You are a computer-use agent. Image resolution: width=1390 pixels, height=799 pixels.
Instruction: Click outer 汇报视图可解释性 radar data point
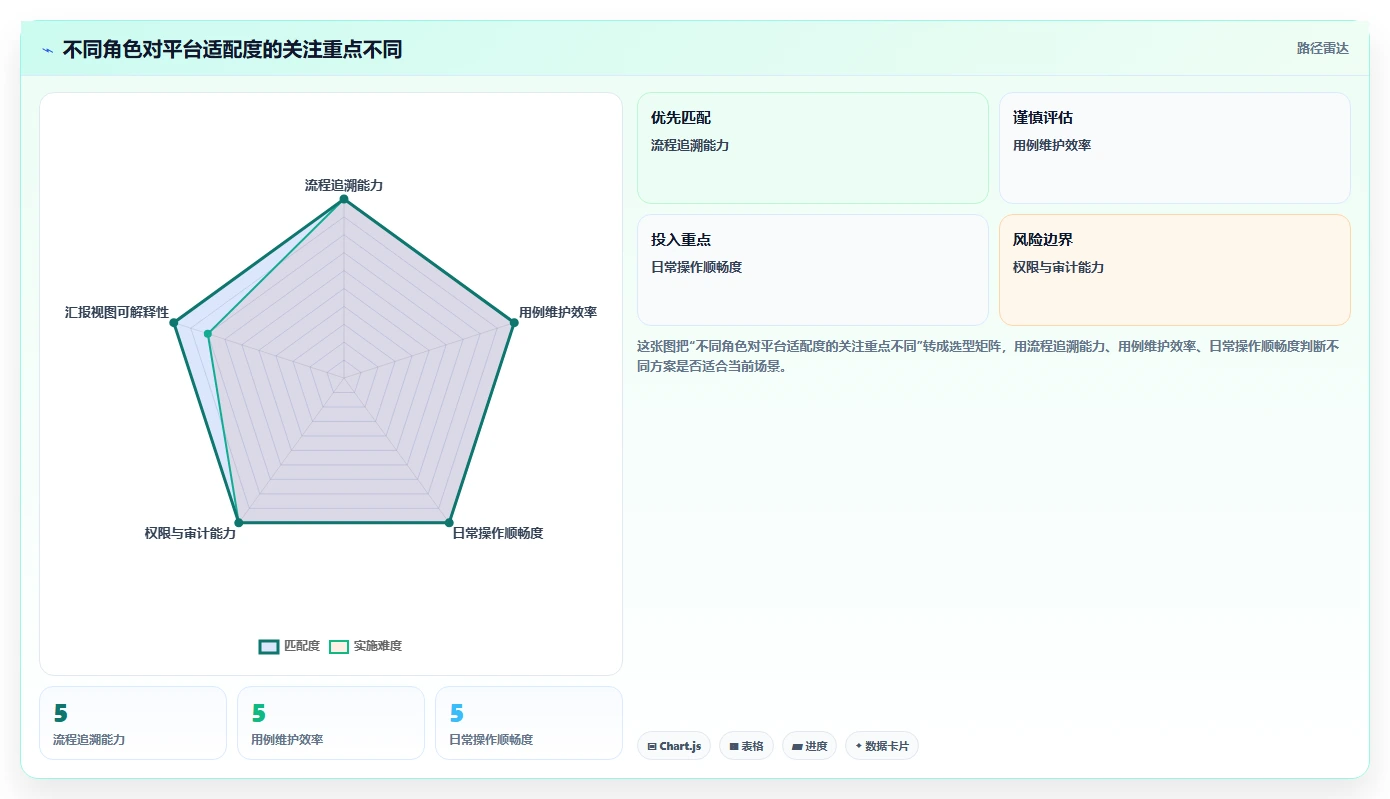click(174, 322)
